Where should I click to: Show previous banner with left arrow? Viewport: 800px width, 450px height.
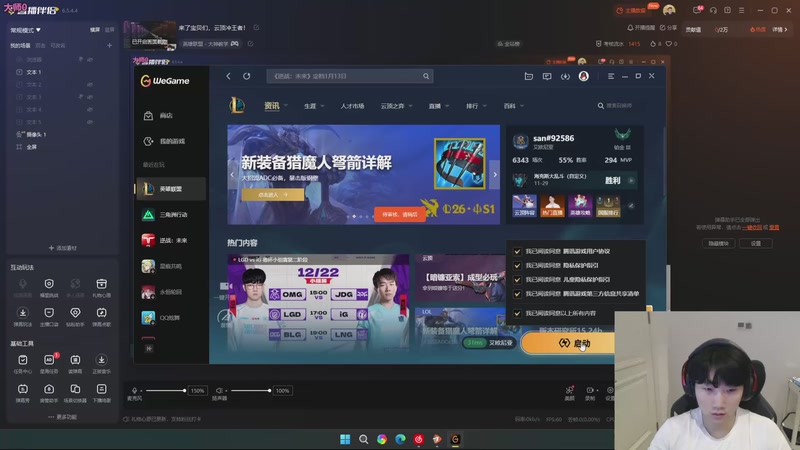pyautogui.click(x=232, y=174)
